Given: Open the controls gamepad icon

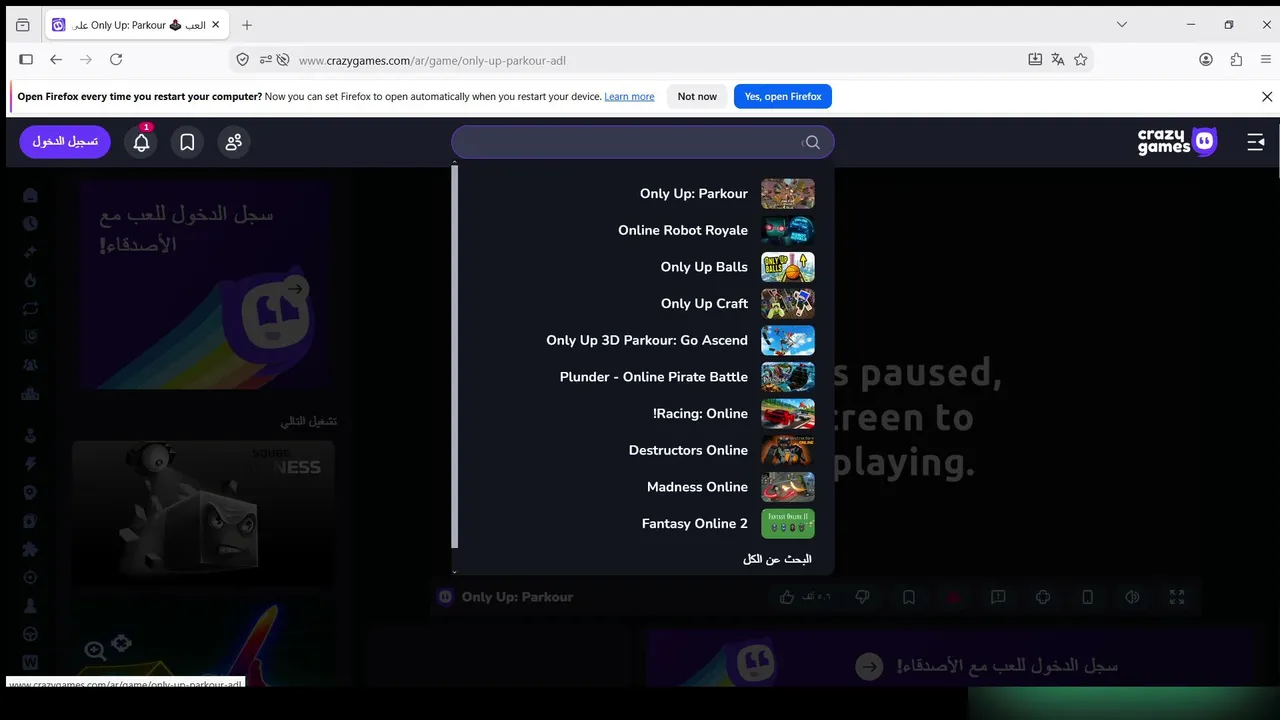Looking at the screenshot, I should (x=1043, y=597).
